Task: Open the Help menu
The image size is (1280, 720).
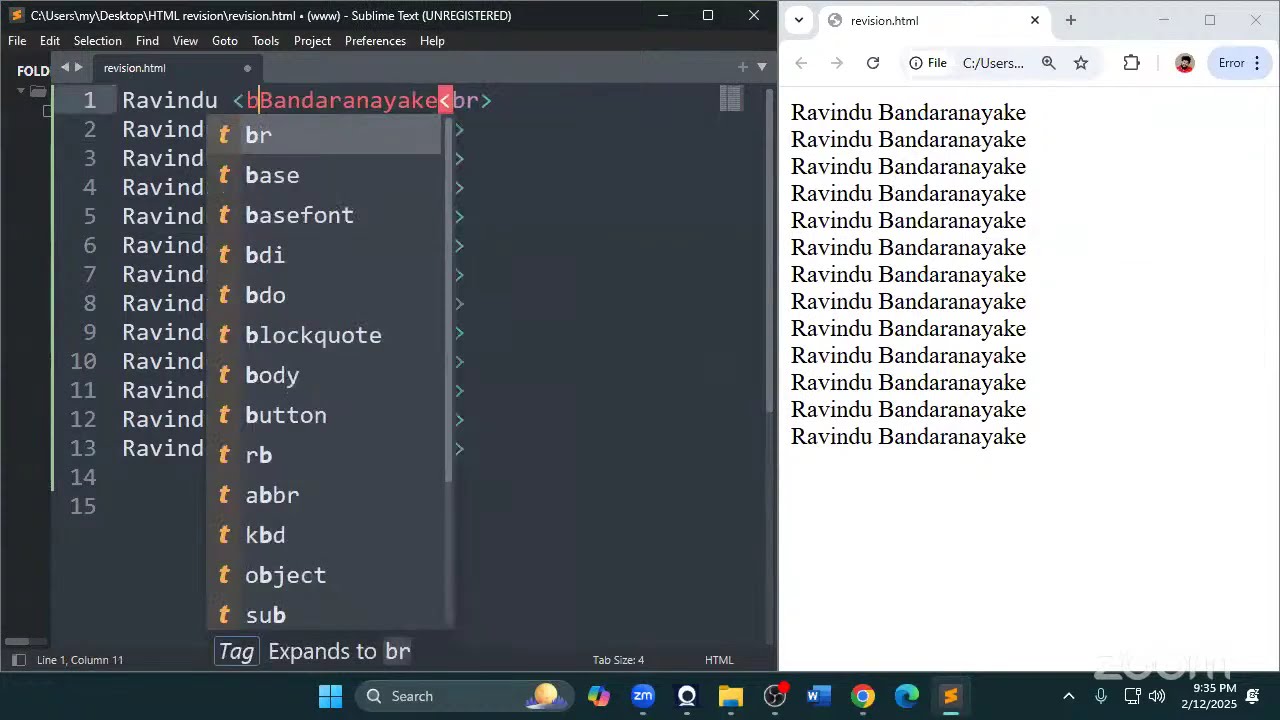Action: (x=432, y=41)
